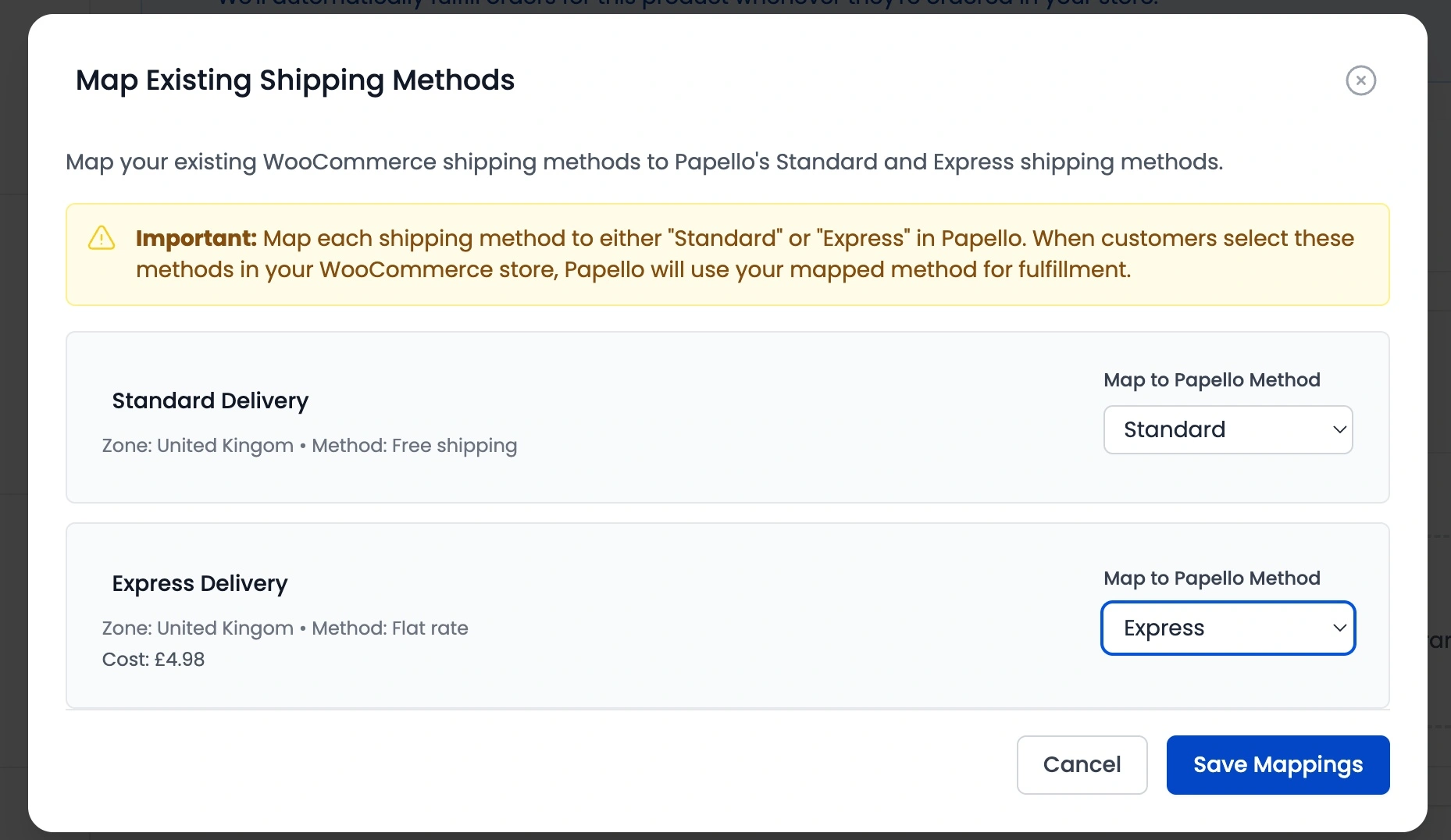Click the Standard Delivery heading

point(209,400)
